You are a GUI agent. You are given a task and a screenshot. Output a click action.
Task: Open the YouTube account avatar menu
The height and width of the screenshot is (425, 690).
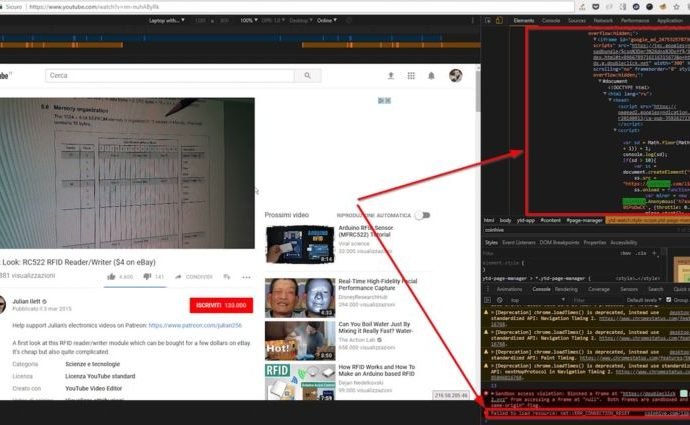tap(455, 76)
